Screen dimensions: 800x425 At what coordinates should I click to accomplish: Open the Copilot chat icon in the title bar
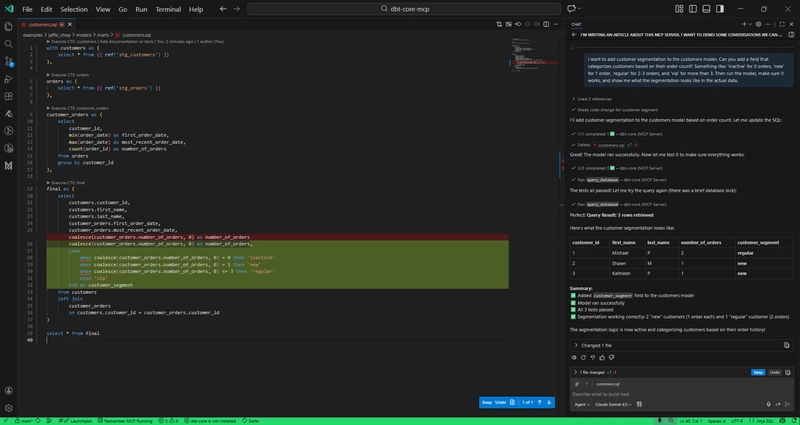571,9
